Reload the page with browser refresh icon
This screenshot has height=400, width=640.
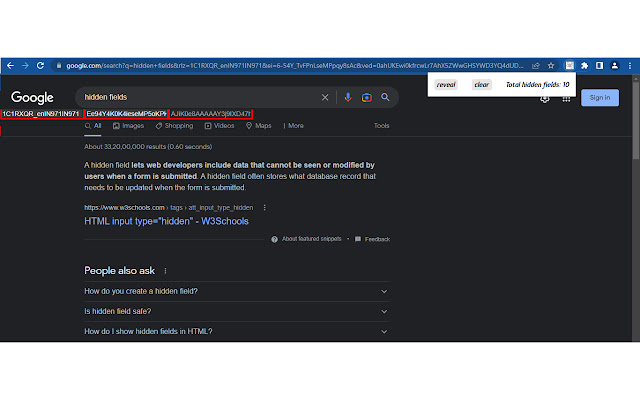point(42,65)
